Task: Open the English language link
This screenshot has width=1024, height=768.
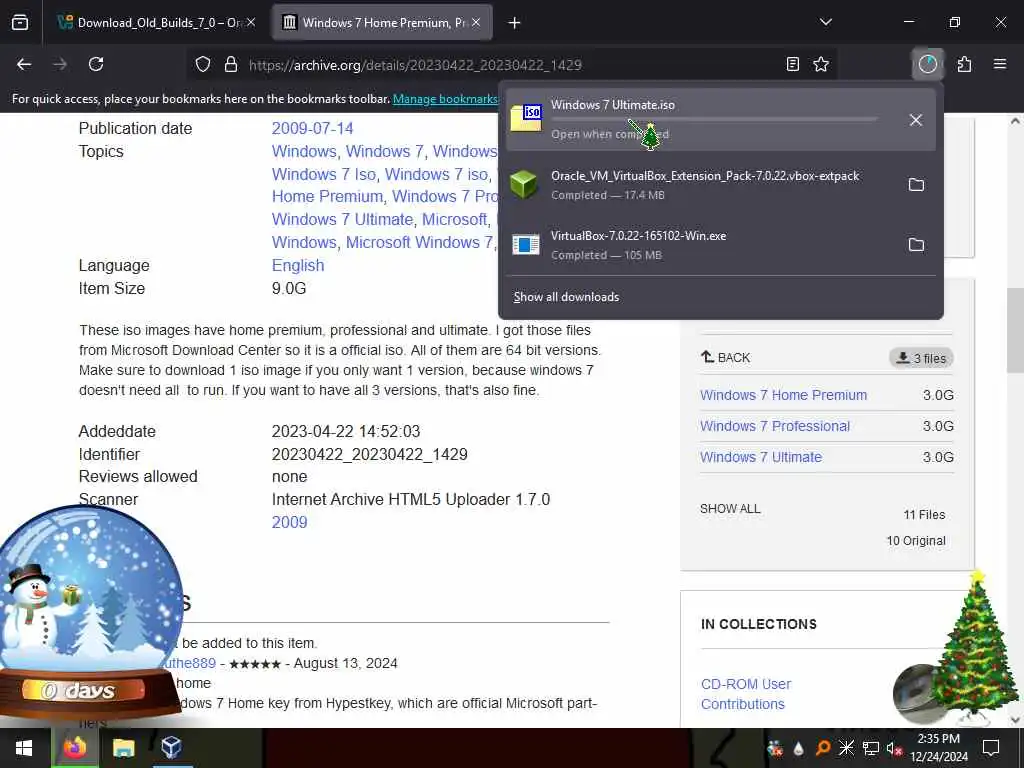Action: pos(298,266)
